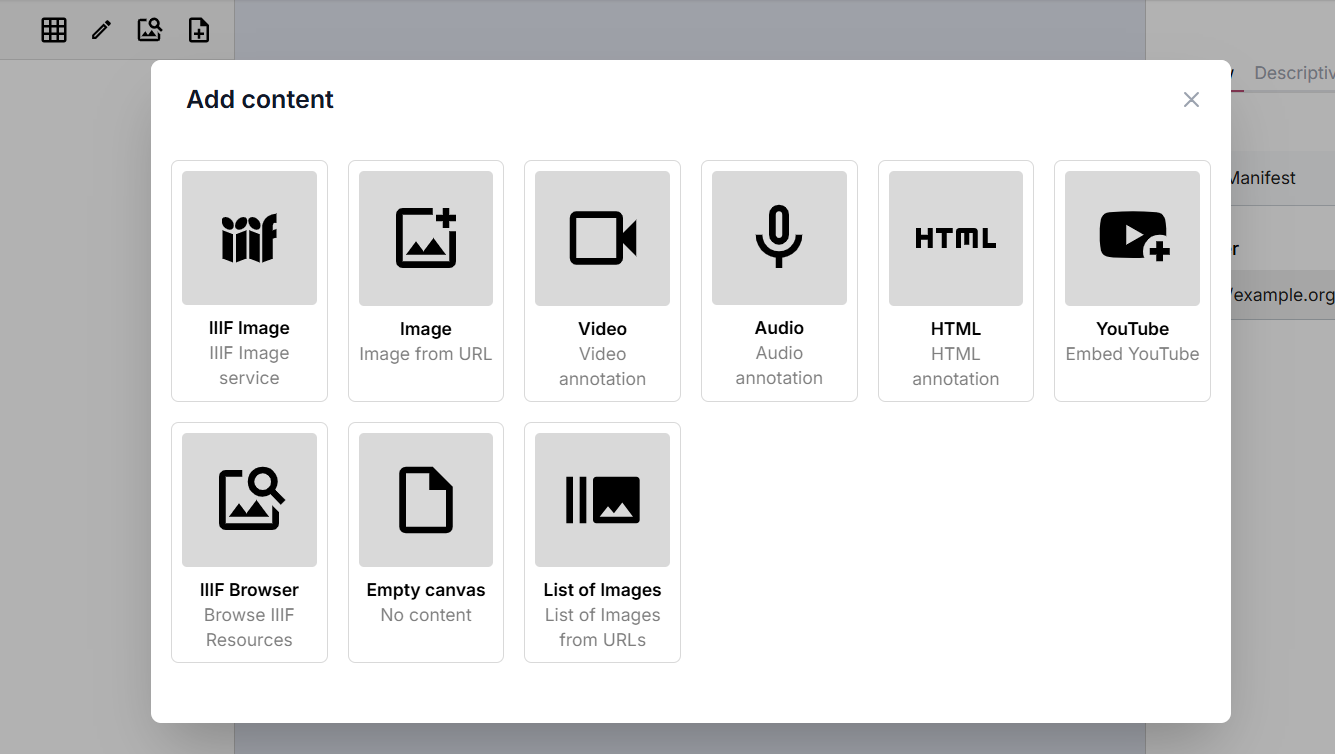The width and height of the screenshot is (1335, 754).
Task: Click the IIIF logo thumbnail
Action: pos(249,237)
